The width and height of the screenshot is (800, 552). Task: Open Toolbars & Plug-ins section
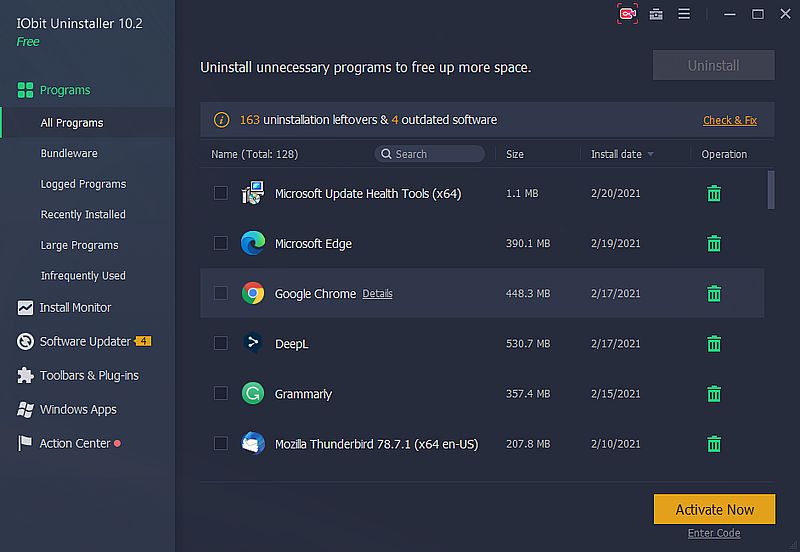[89, 375]
